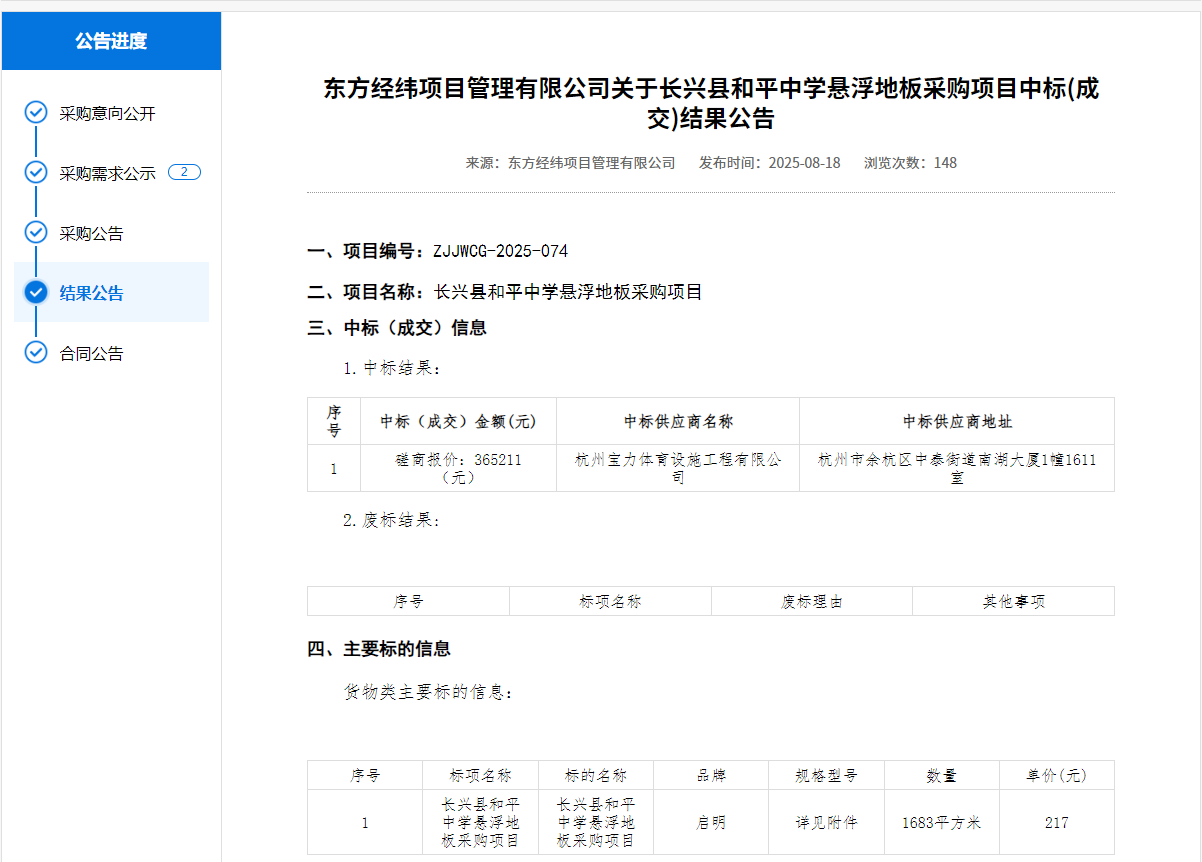Screen dimensions: 1202x862
Task: Click the announcement title heading
Action: click(x=710, y=104)
